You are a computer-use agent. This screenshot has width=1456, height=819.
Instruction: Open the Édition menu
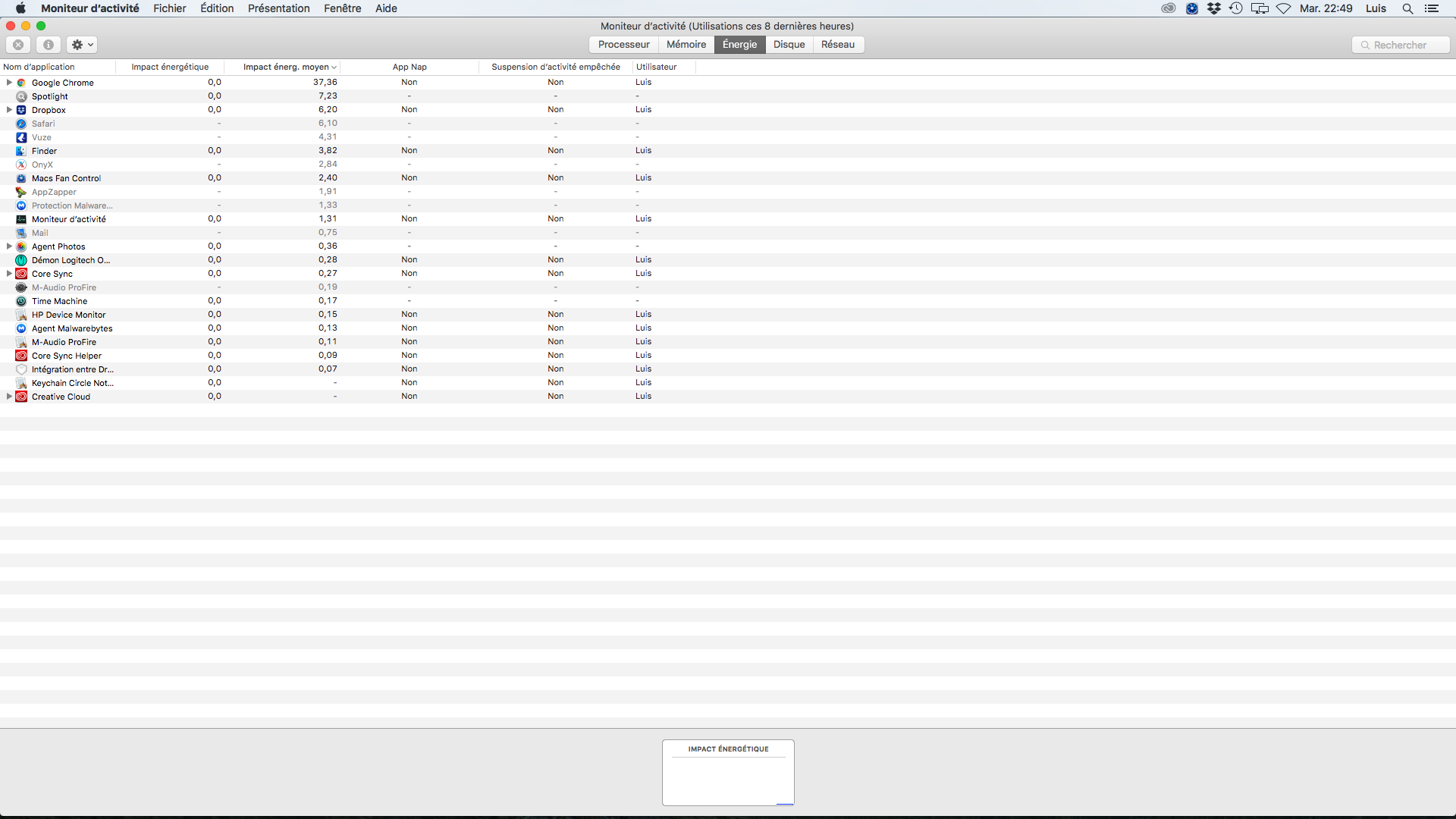click(x=217, y=8)
